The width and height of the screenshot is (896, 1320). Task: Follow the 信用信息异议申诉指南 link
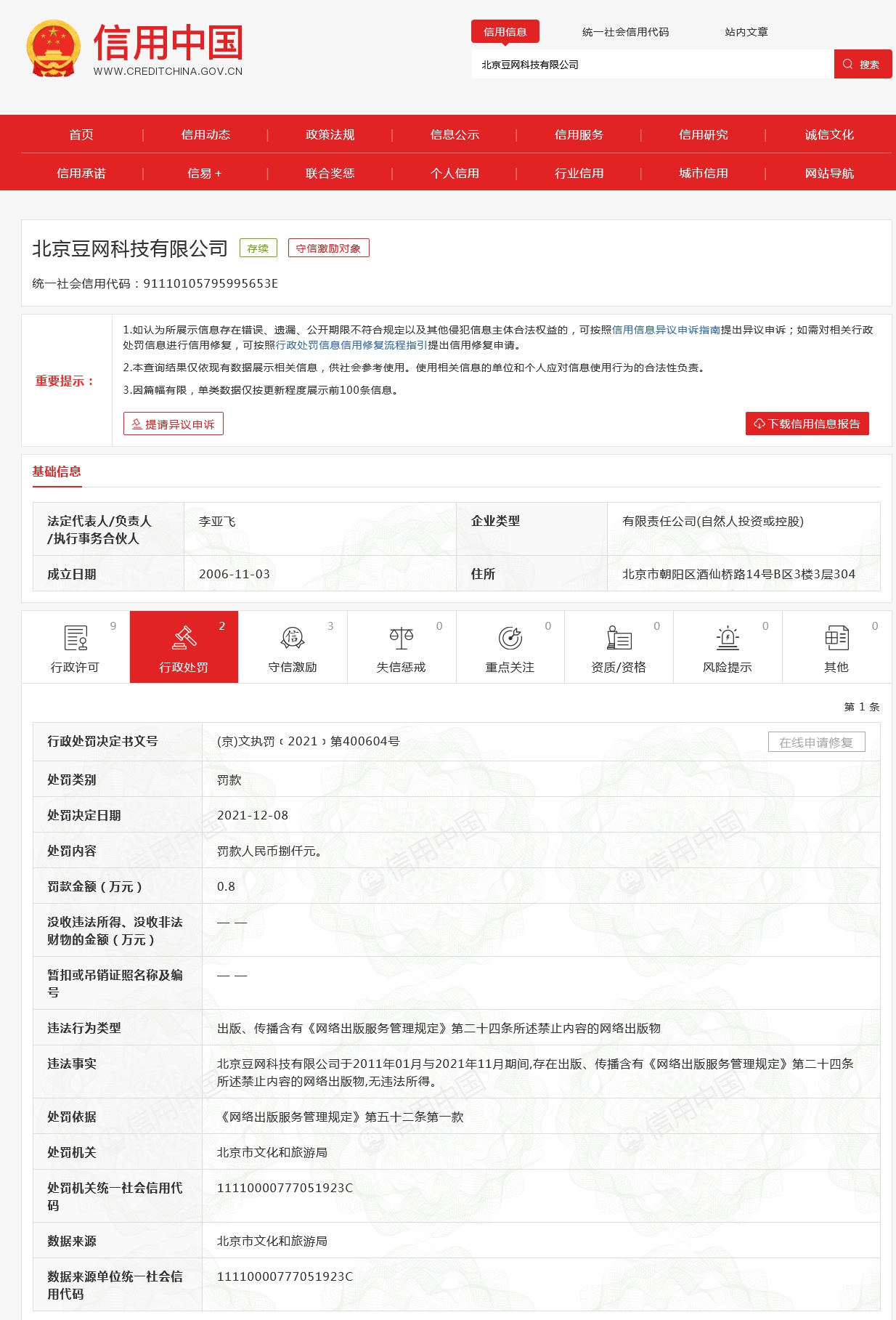(667, 330)
